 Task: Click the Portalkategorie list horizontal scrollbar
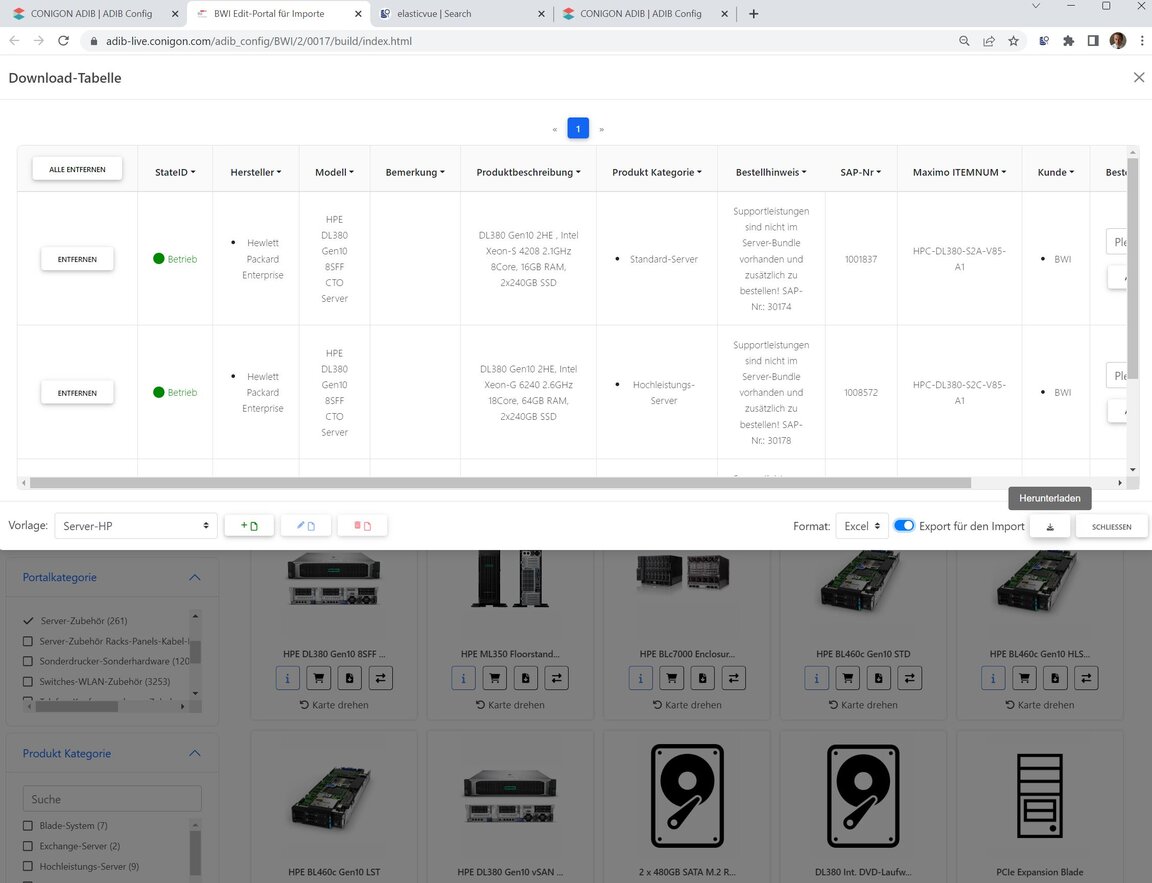point(76,707)
